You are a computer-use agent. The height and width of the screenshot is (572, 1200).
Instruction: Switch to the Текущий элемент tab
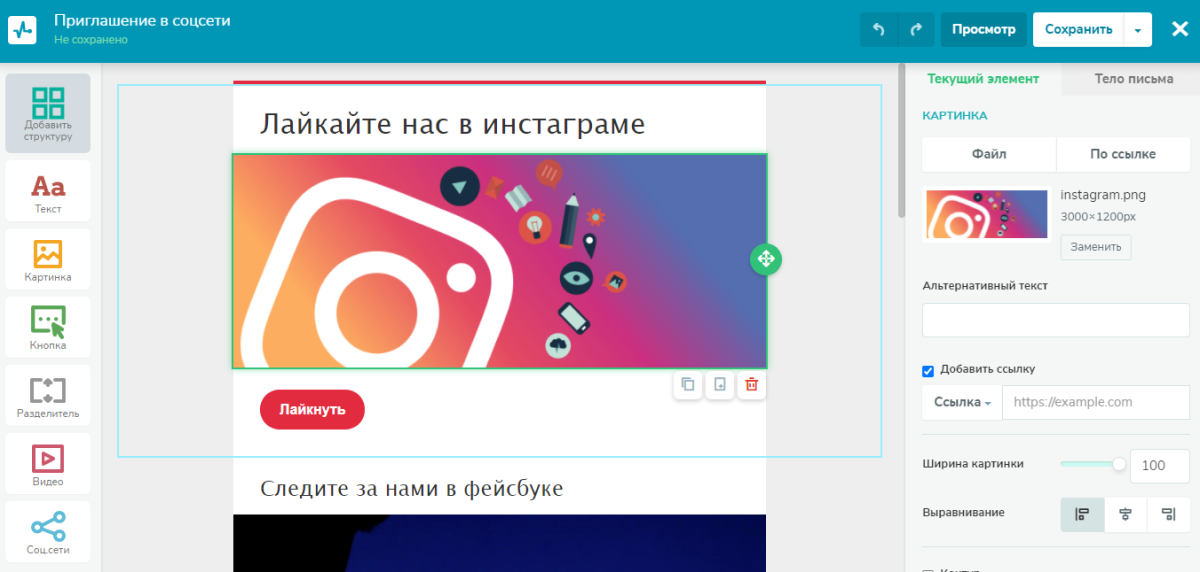983,79
